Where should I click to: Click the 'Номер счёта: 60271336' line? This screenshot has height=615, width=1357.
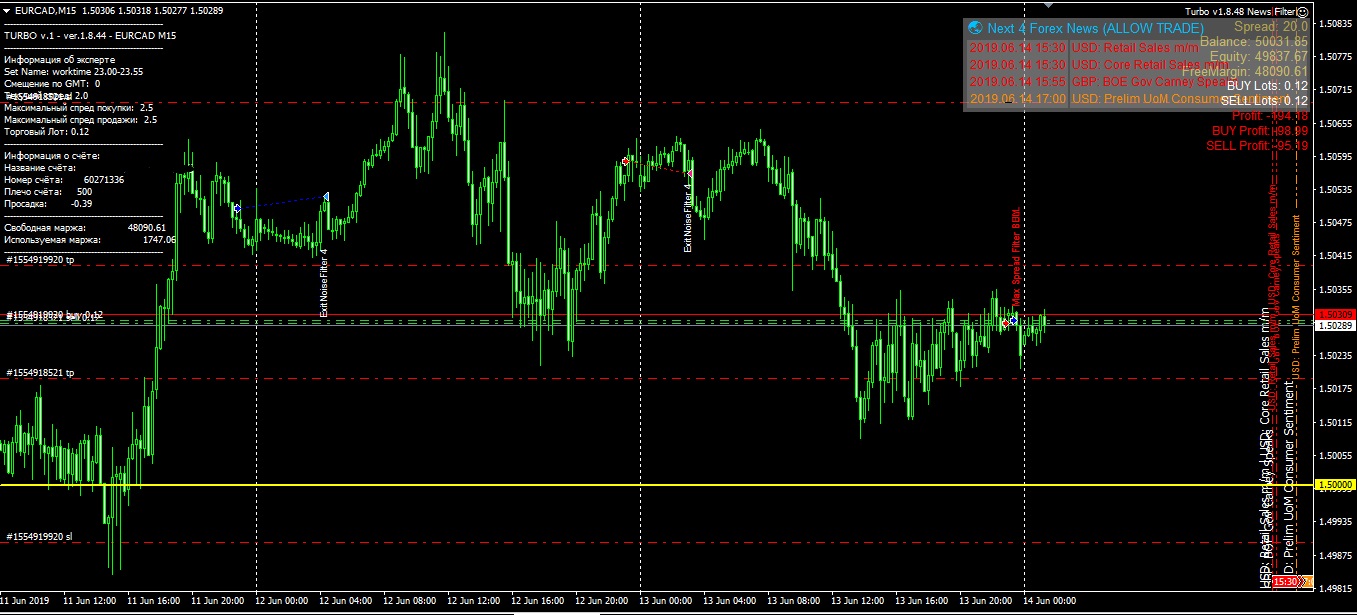[64, 180]
